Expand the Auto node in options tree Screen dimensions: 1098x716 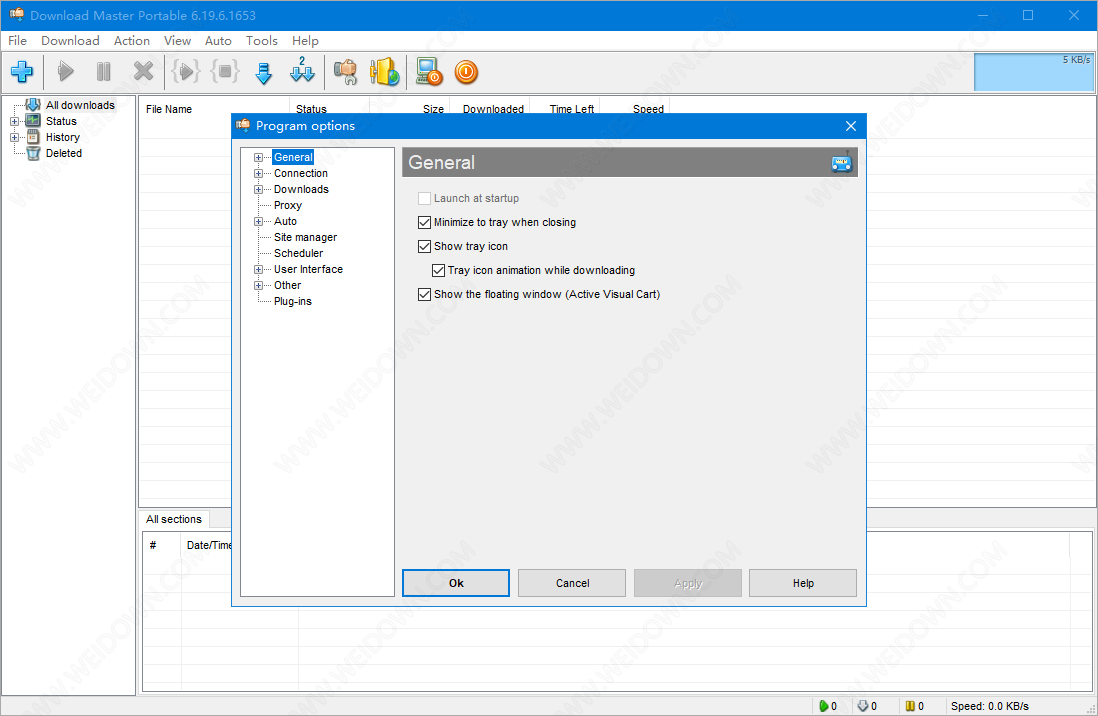click(258, 221)
